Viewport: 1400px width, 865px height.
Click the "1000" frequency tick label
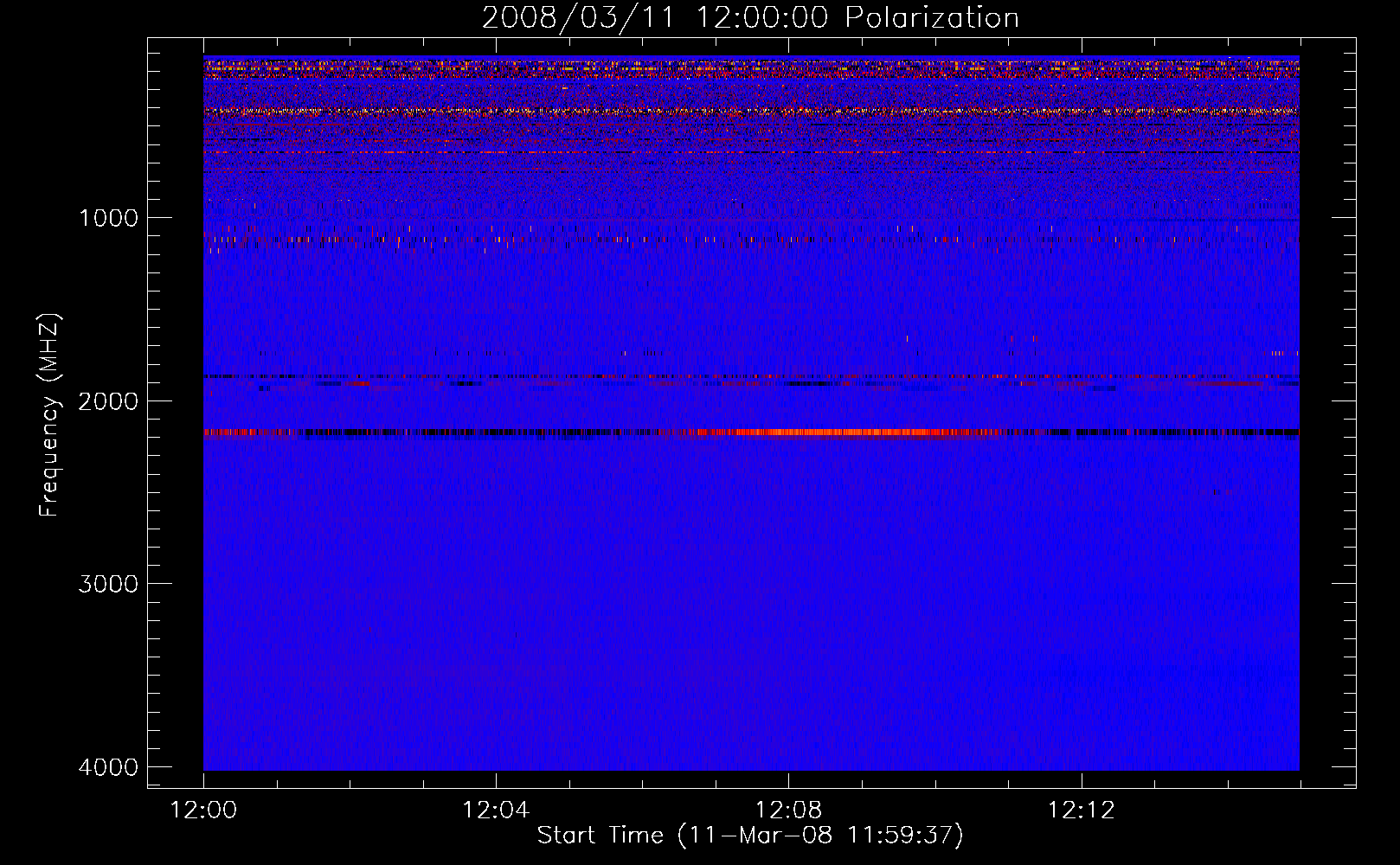point(108,218)
